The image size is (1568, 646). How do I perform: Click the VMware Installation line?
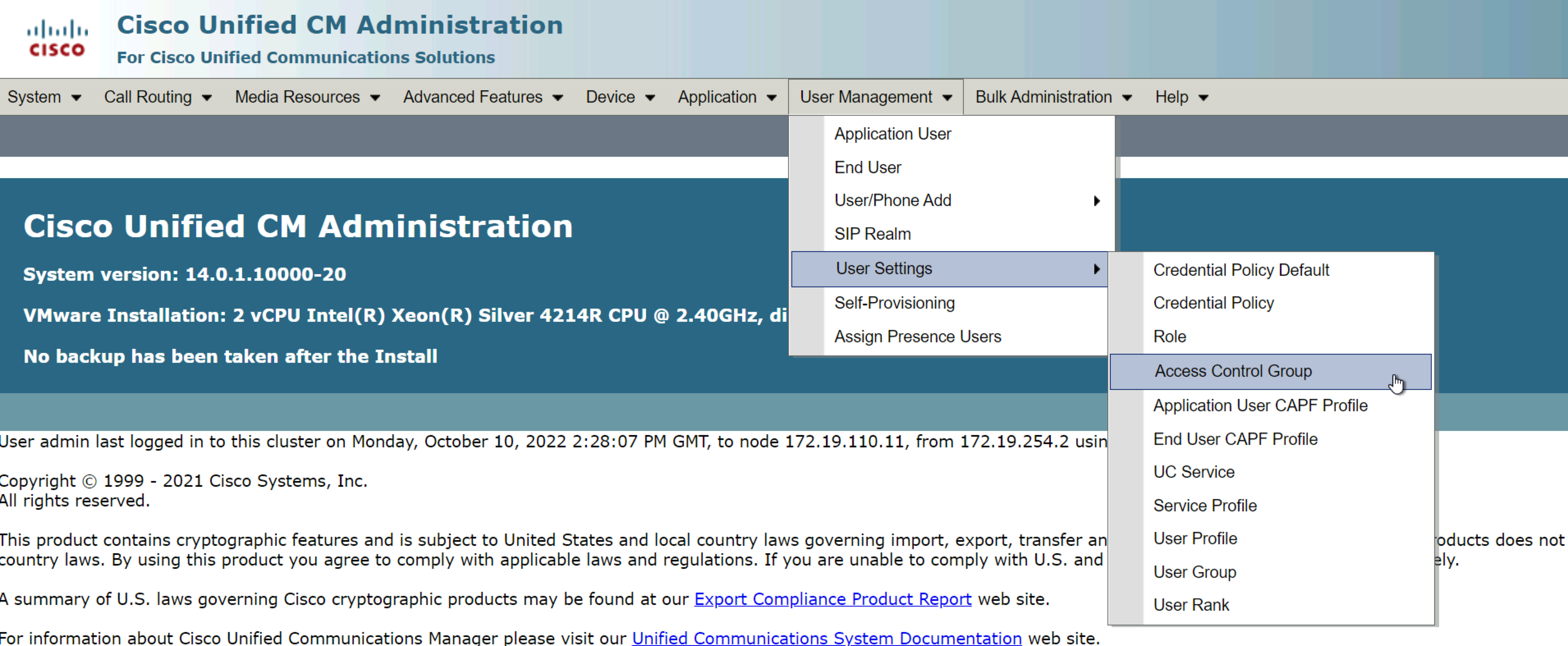[406, 315]
